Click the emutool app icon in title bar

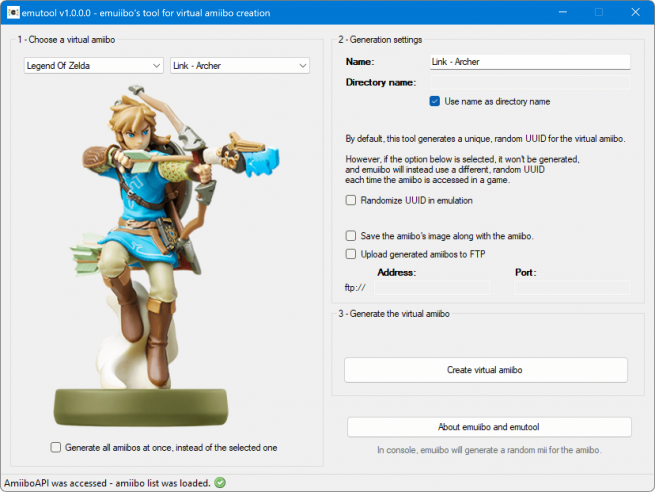[13, 13]
